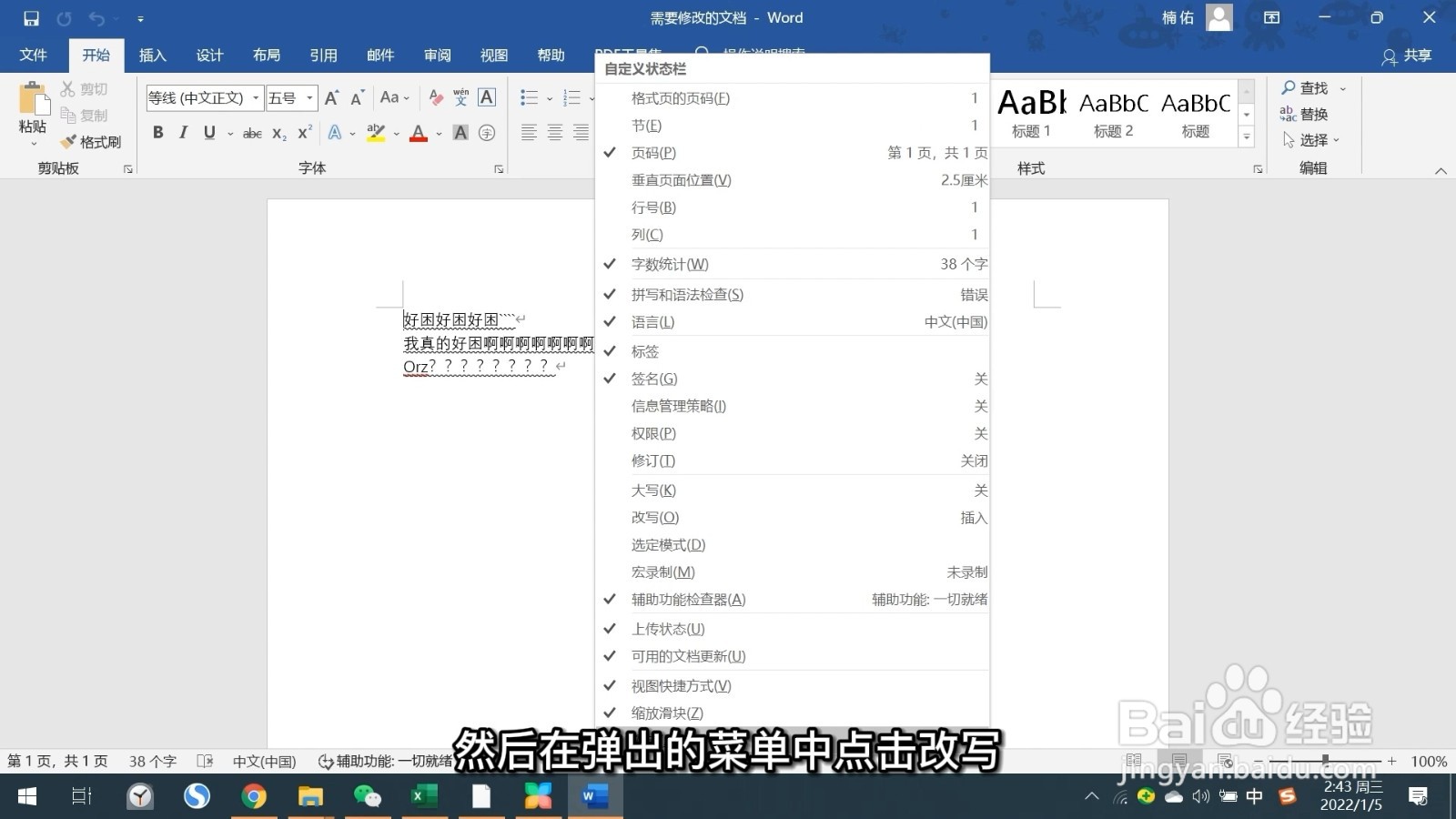Image resolution: width=1456 pixels, height=819 pixels.
Task: Click the Cut (剪切) scissors button
Action: pyautogui.click(x=85, y=88)
